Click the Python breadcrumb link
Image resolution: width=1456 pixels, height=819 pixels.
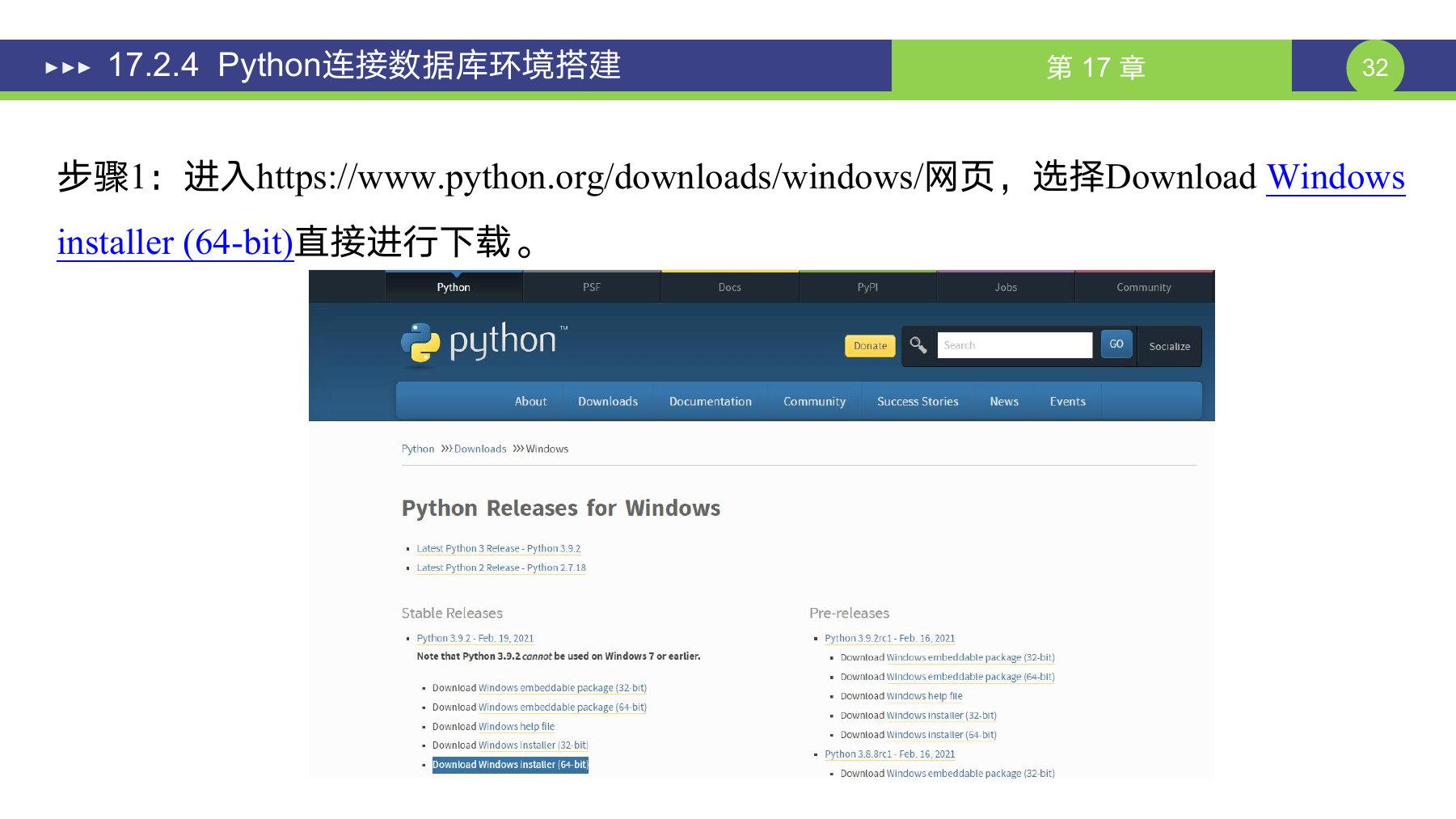tap(418, 449)
